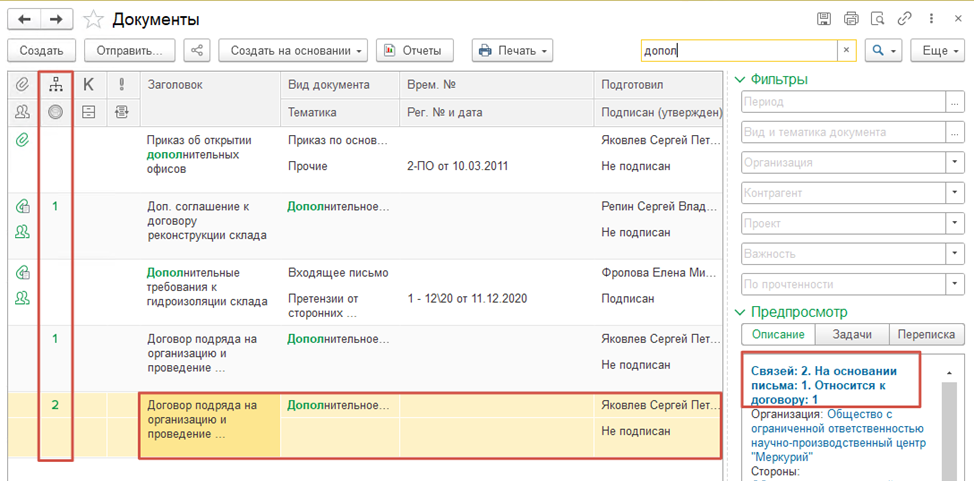974x481 pixels.
Task: Open the Создать на основании dropdown
Action: point(293,50)
